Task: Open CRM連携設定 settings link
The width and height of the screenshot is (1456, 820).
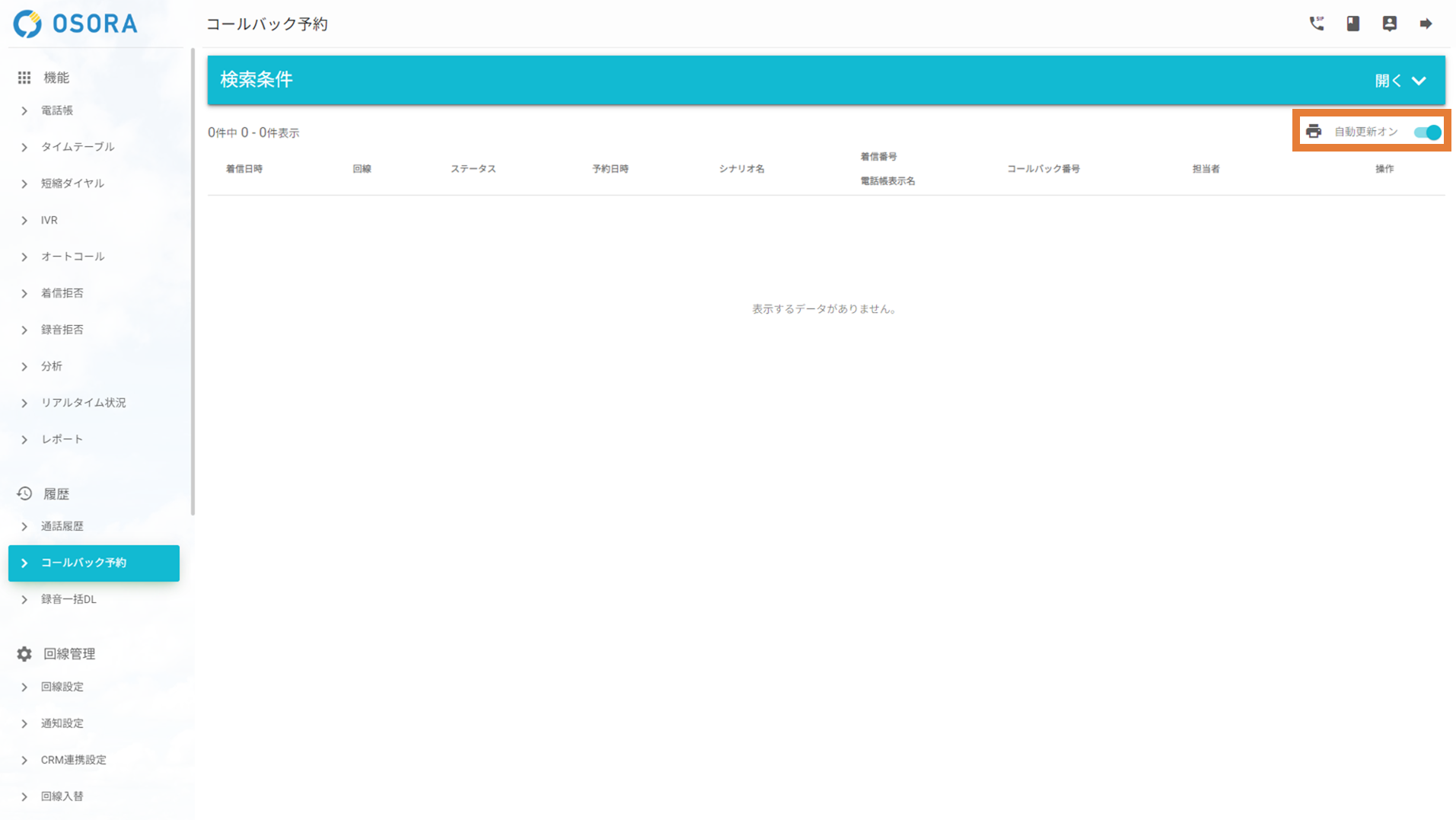Action: point(74,760)
